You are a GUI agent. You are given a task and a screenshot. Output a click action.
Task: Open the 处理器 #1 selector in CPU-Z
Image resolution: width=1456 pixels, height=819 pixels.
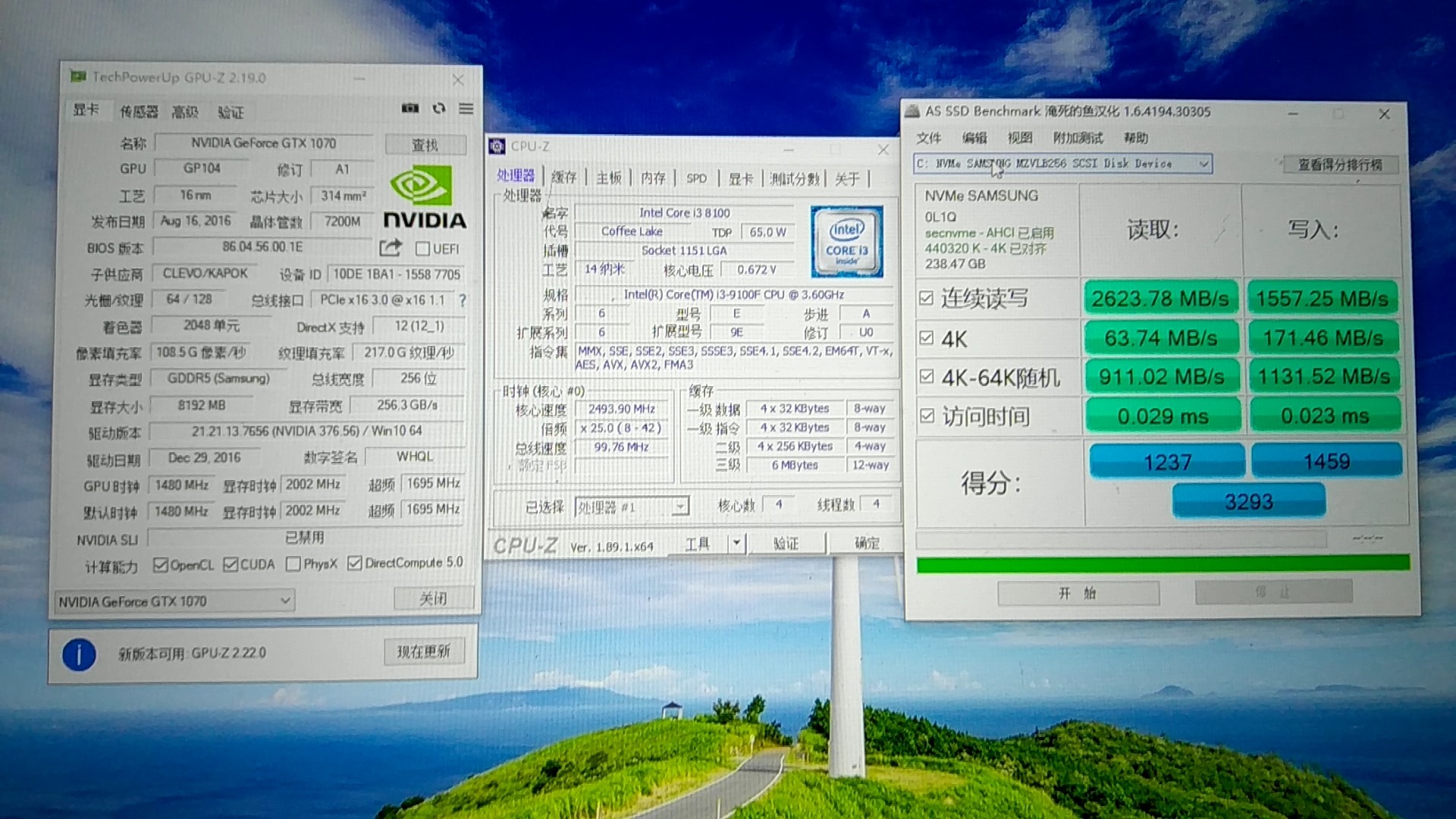pos(681,505)
